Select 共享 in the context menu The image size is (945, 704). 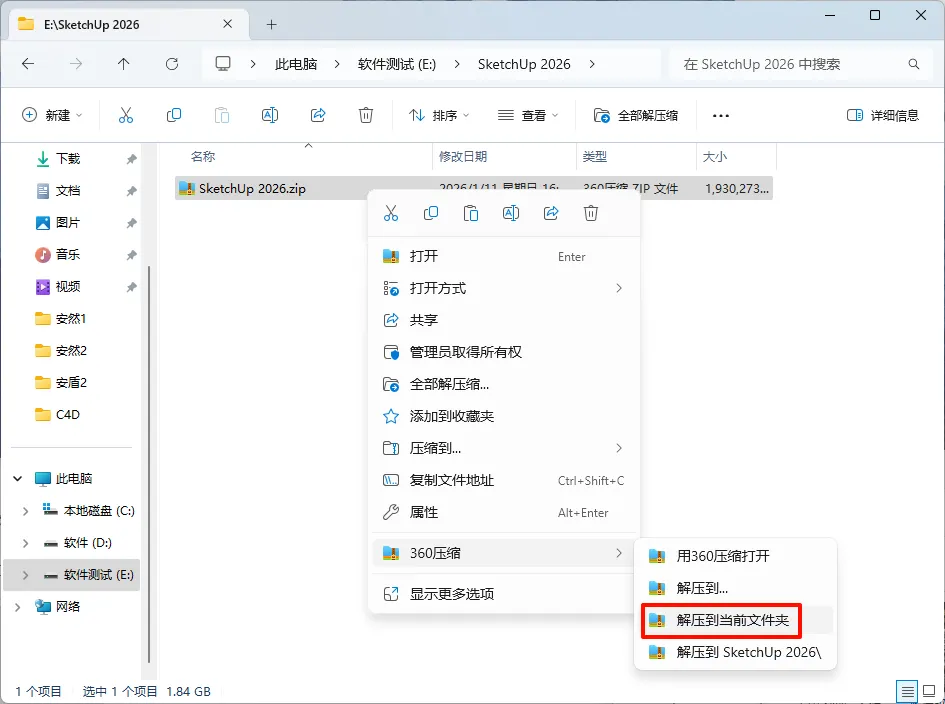(504, 320)
